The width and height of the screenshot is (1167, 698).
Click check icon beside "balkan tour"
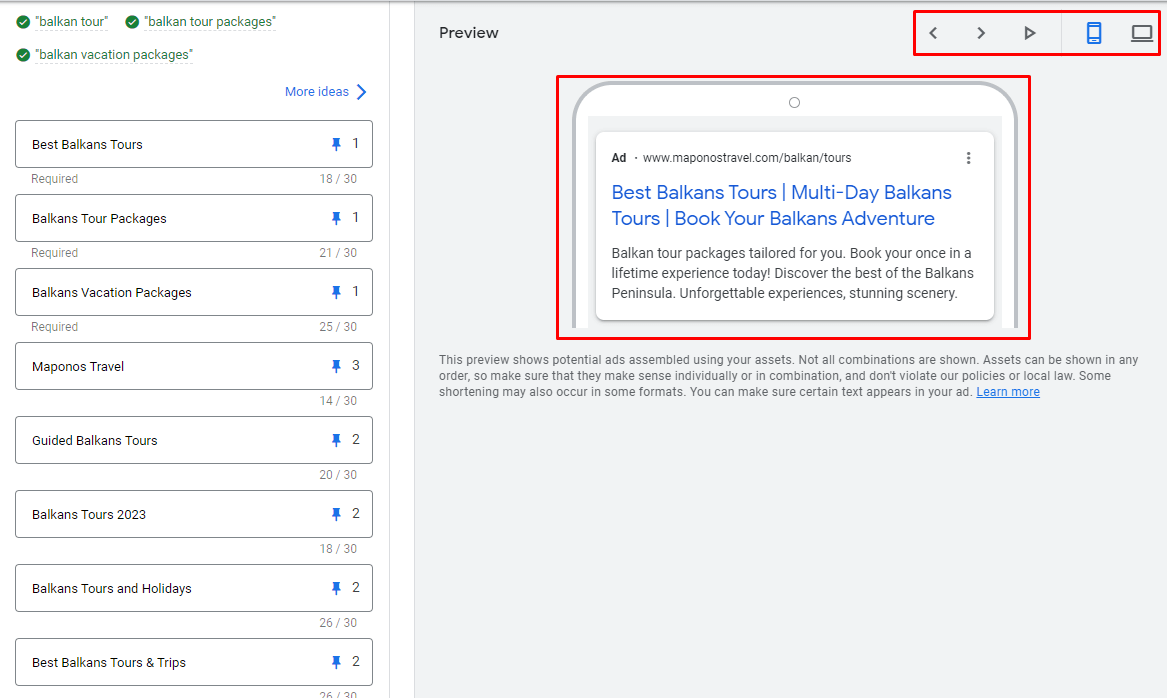[x=23, y=22]
